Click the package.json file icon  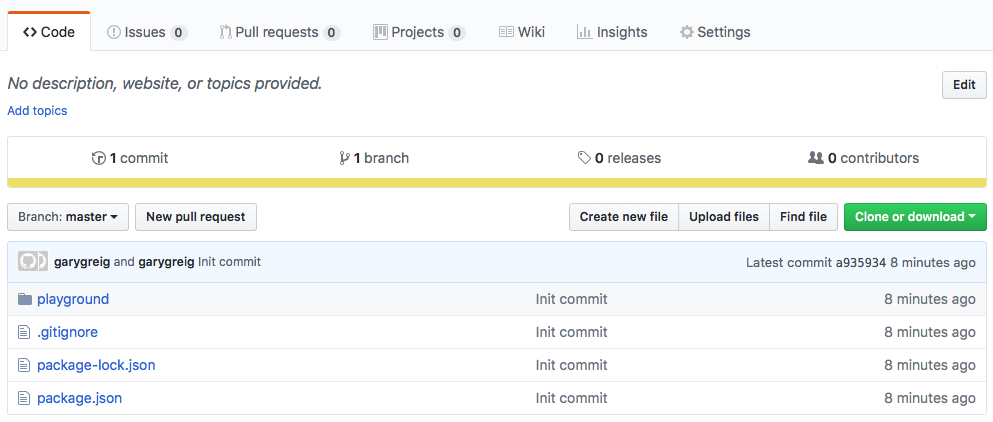coord(25,398)
